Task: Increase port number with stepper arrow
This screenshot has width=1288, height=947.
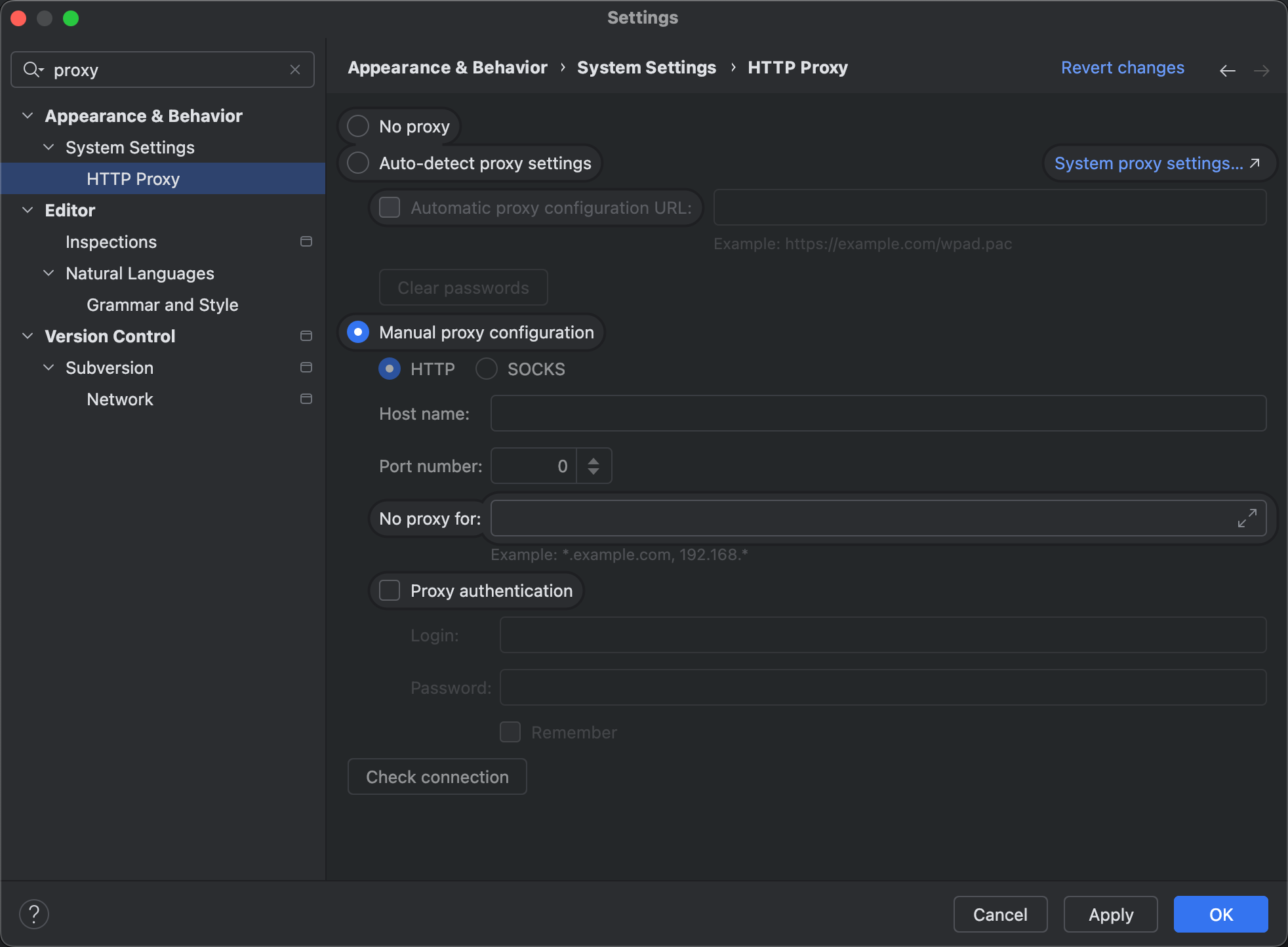Action: (594, 460)
